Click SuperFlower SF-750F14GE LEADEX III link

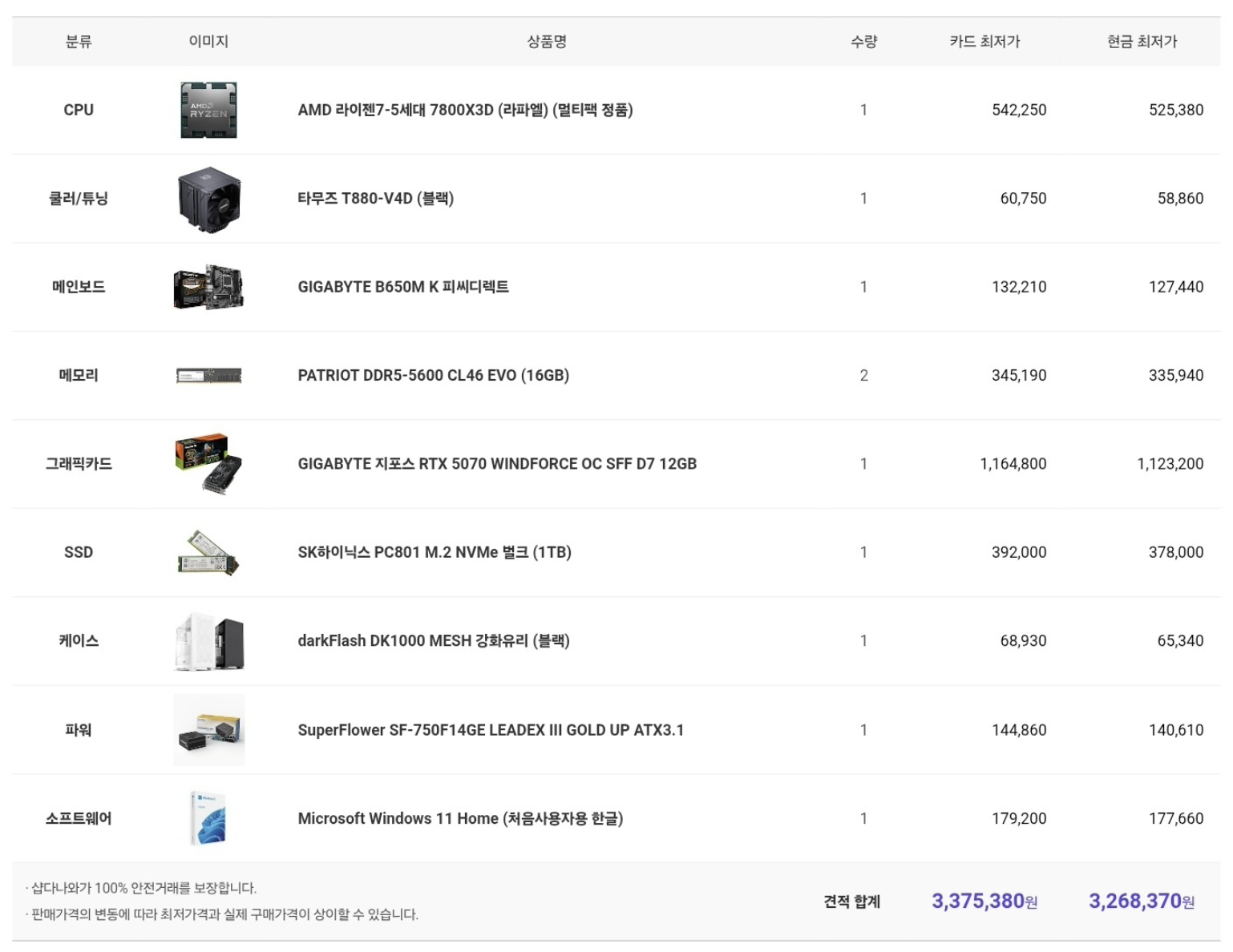491,730
